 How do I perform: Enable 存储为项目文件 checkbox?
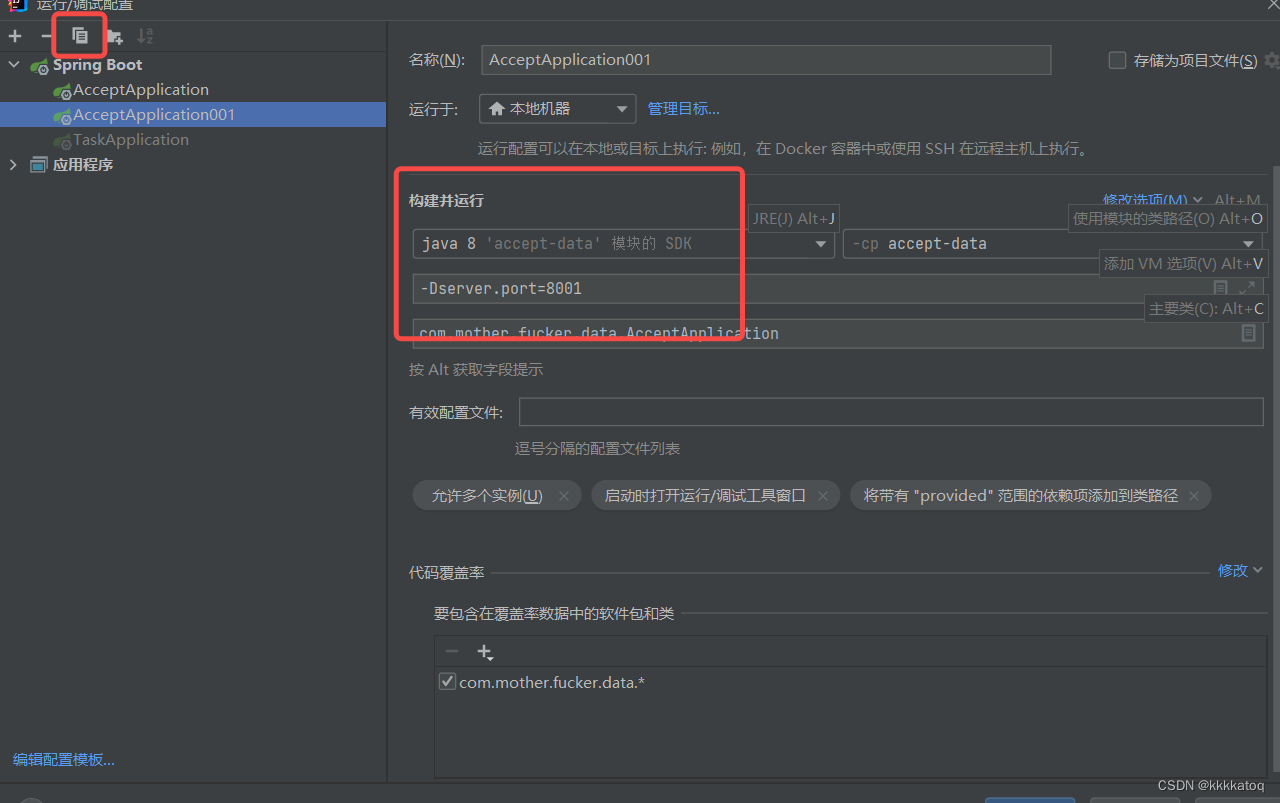pyautogui.click(x=1117, y=59)
